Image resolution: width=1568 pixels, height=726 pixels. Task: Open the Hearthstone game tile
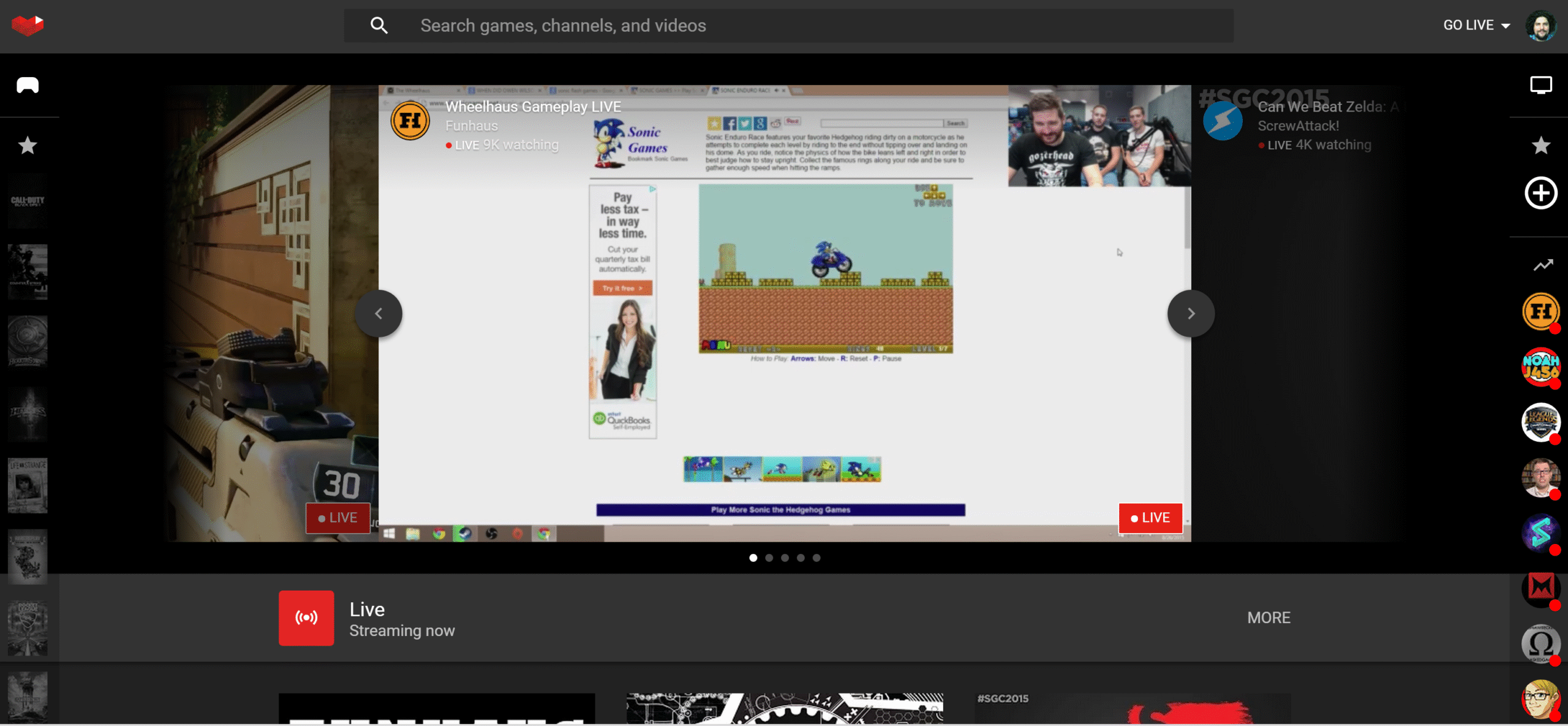click(x=28, y=343)
